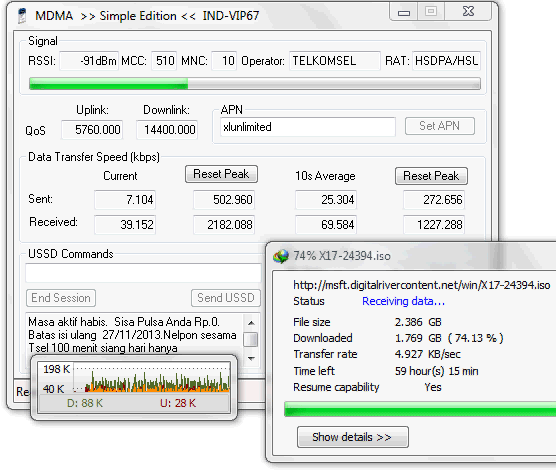Click the Uplink QoS value 5760.000
The image size is (556, 472).
coord(92,130)
